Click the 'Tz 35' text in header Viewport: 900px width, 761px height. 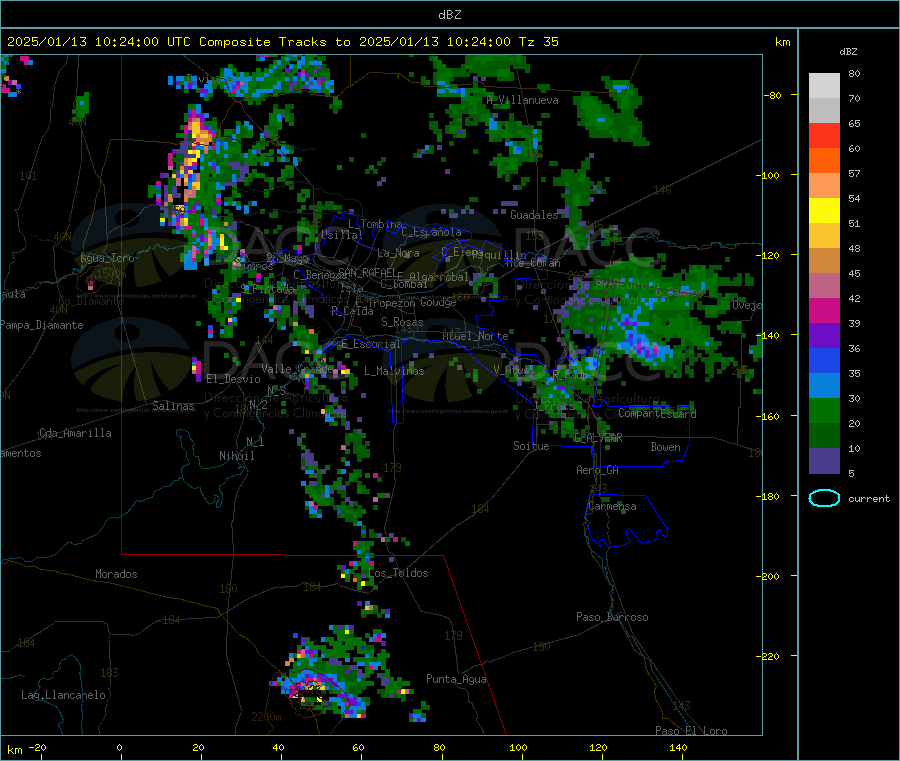pyautogui.click(x=538, y=42)
